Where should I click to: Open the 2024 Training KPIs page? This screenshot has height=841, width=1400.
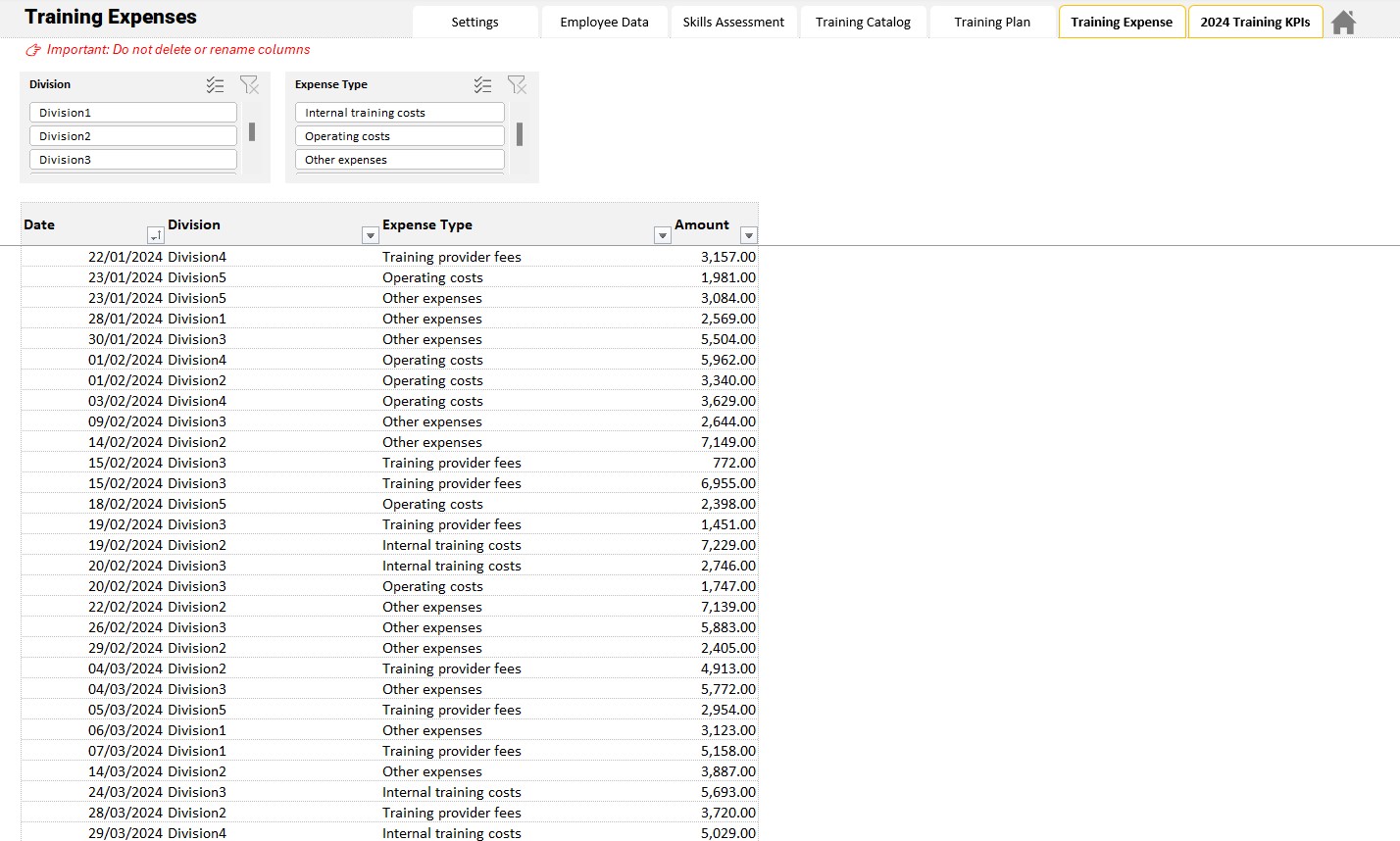click(1255, 22)
